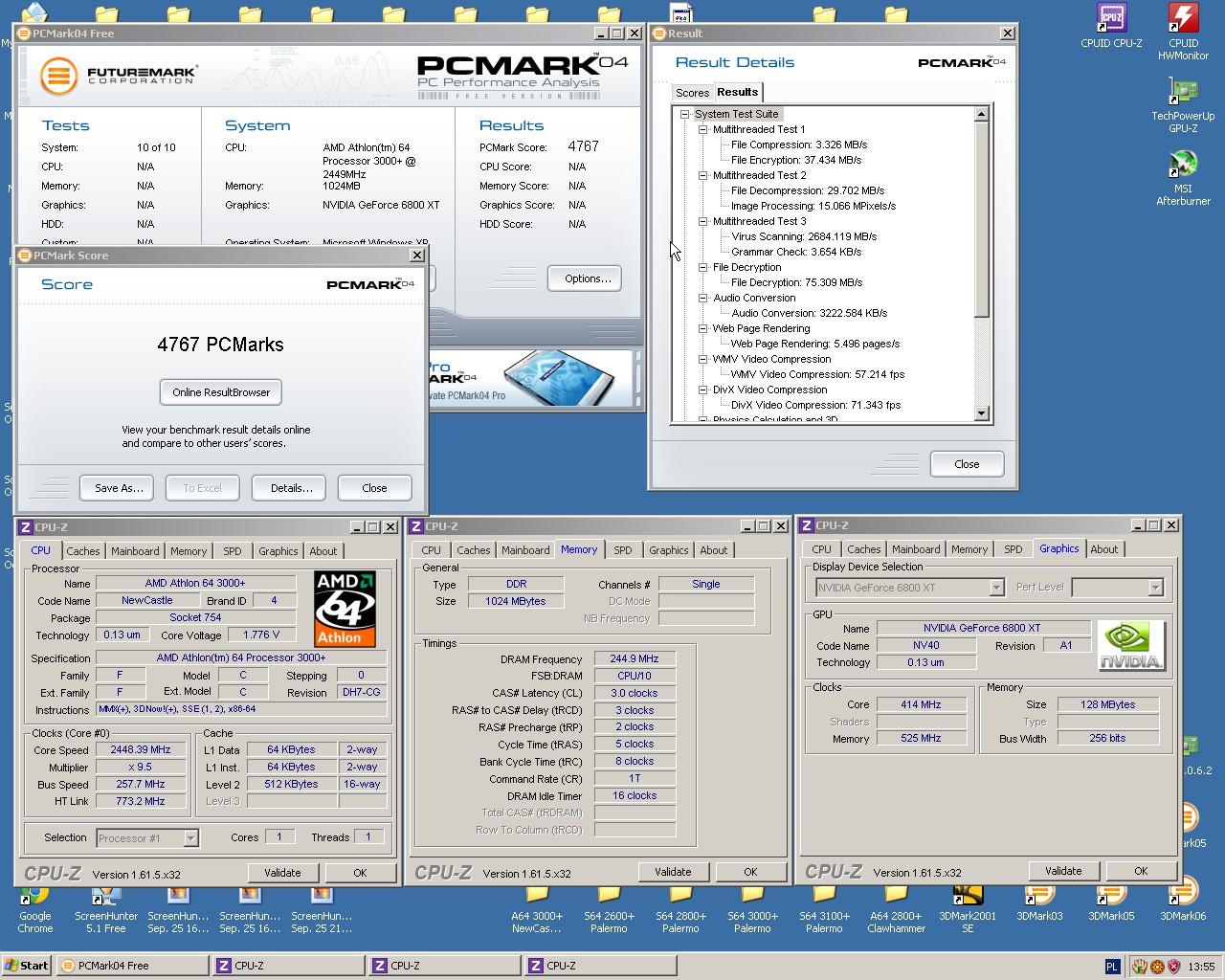The image size is (1225, 980).
Task: Open the Start menu
Action: tap(27, 966)
